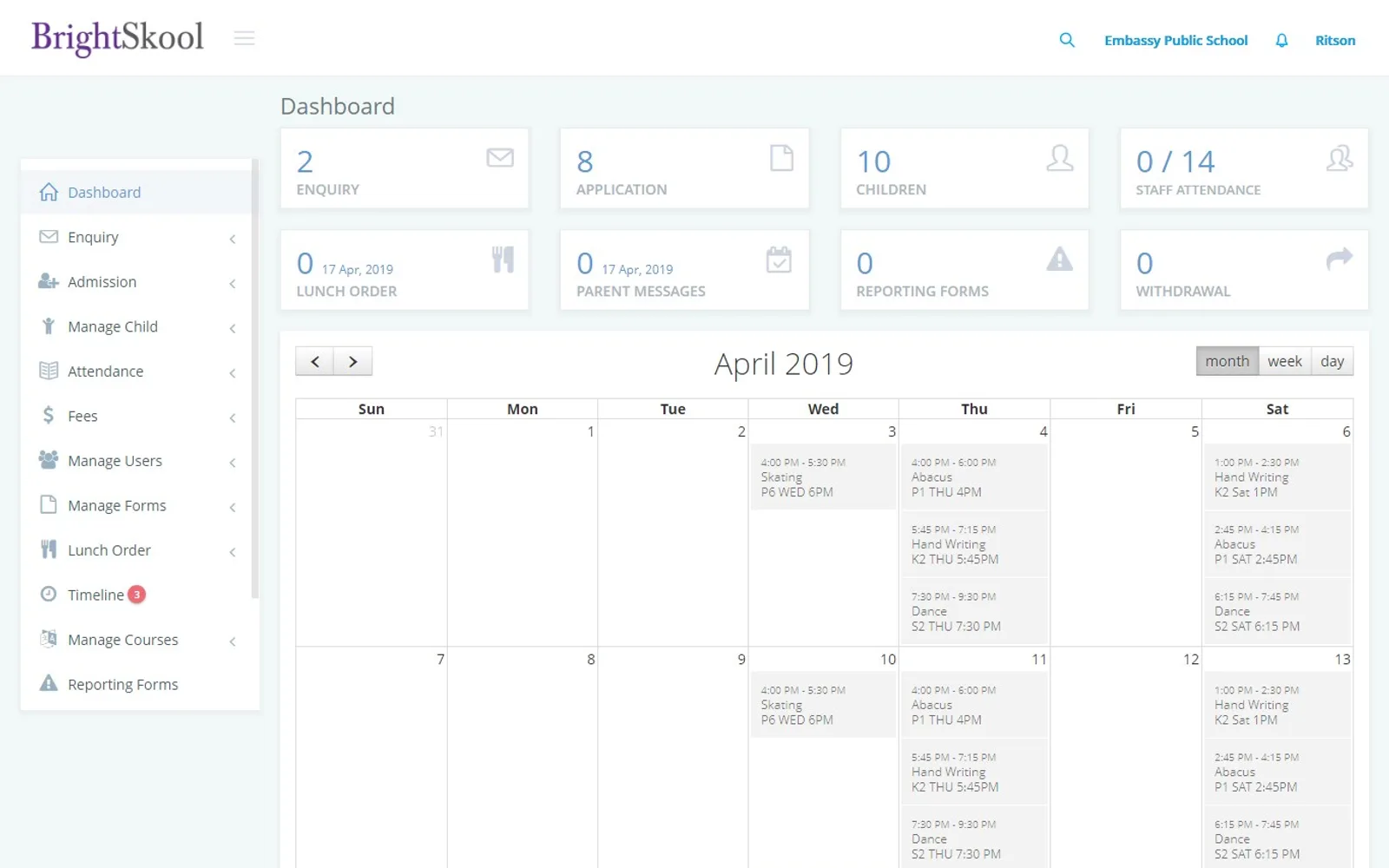Open search with the magnifier icon
The width and height of the screenshot is (1389, 868).
(x=1067, y=40)
